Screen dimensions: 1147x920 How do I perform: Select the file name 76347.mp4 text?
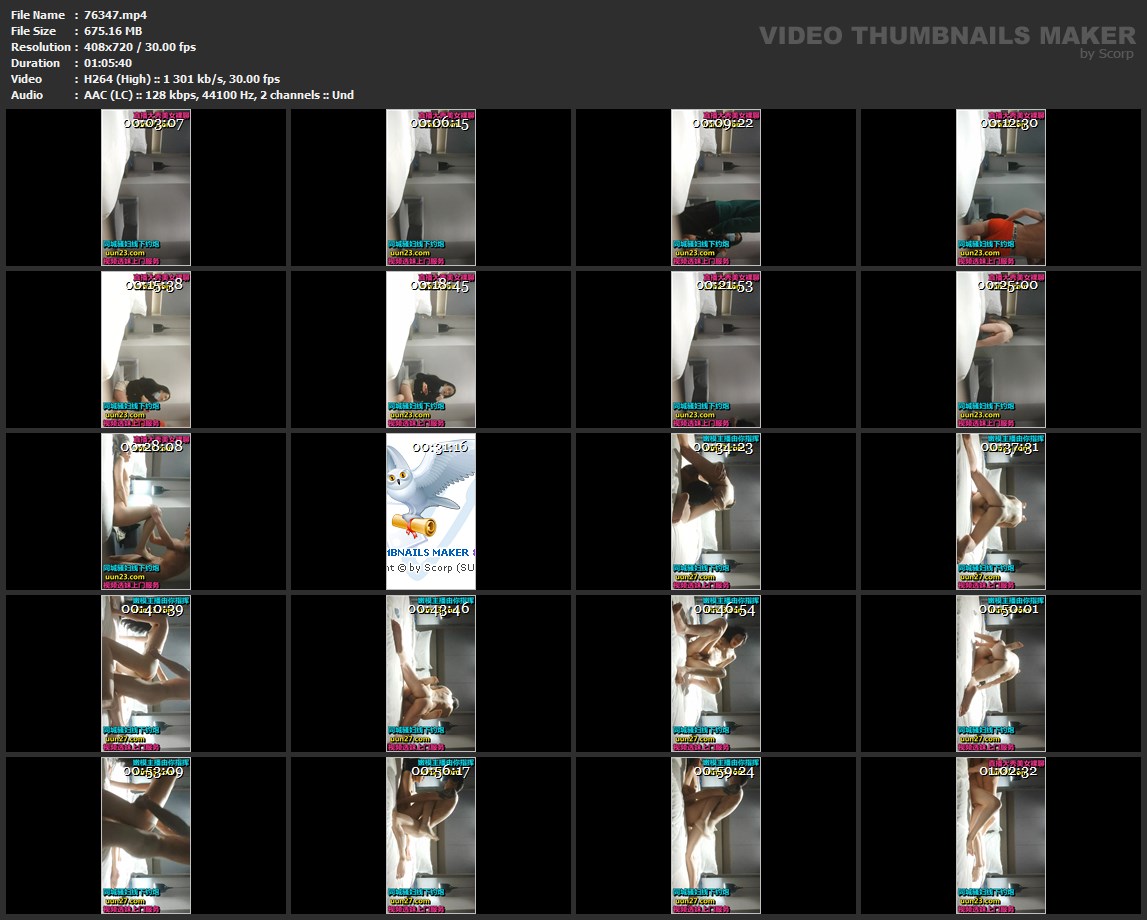point(115,15)
